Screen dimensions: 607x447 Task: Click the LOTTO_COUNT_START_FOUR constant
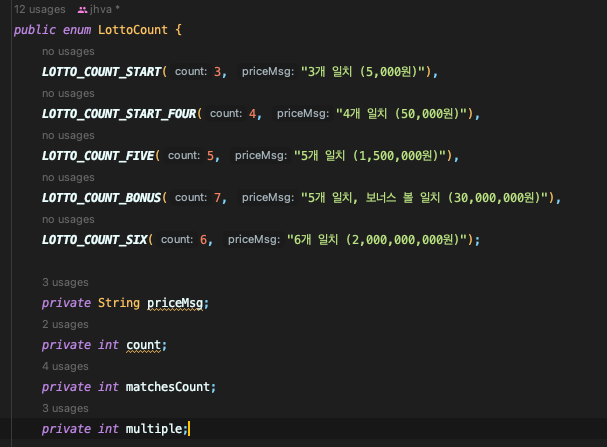[119, 114]
